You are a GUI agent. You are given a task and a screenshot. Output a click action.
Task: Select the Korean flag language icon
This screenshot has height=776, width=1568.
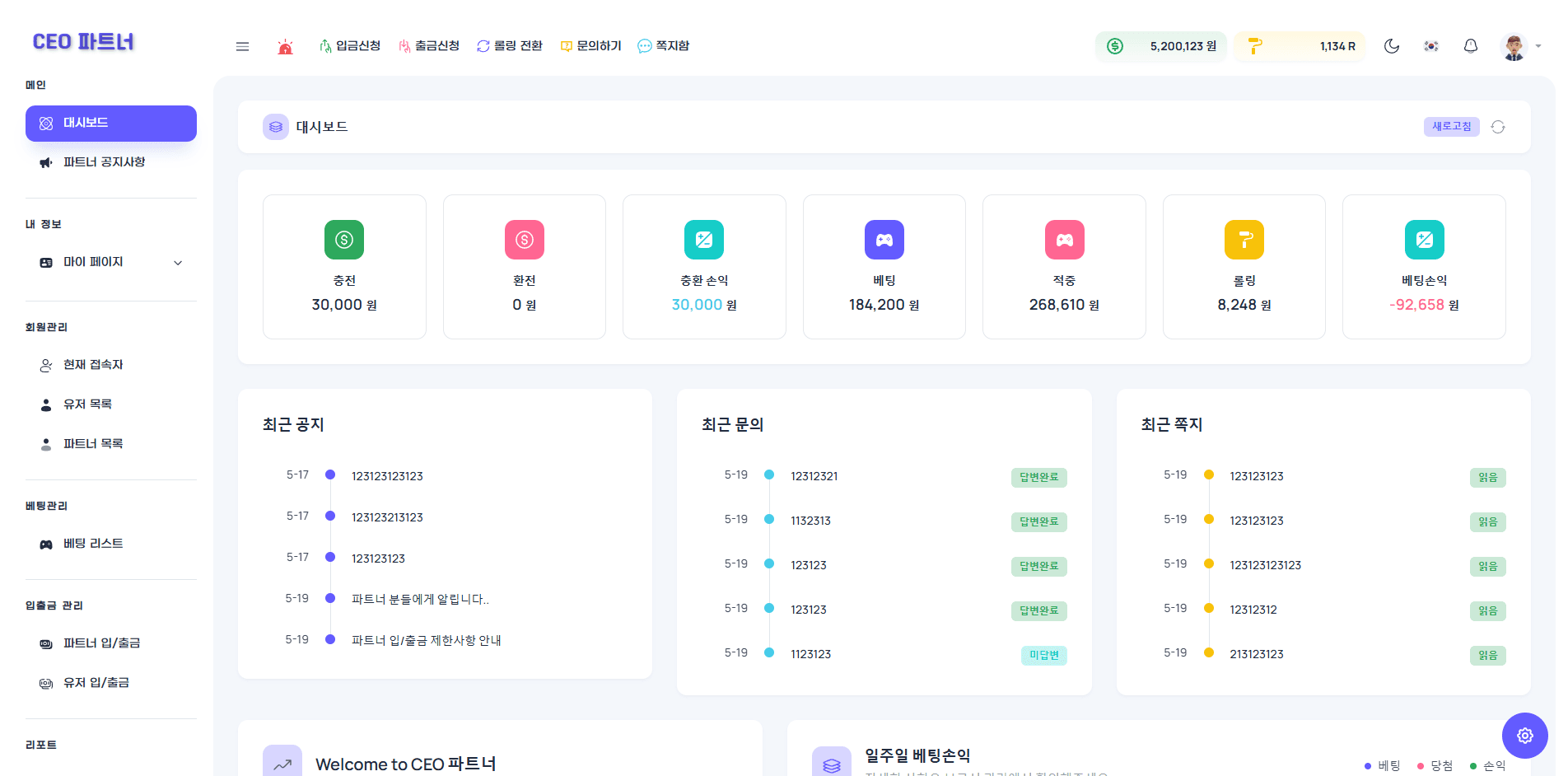point(1430,46)
